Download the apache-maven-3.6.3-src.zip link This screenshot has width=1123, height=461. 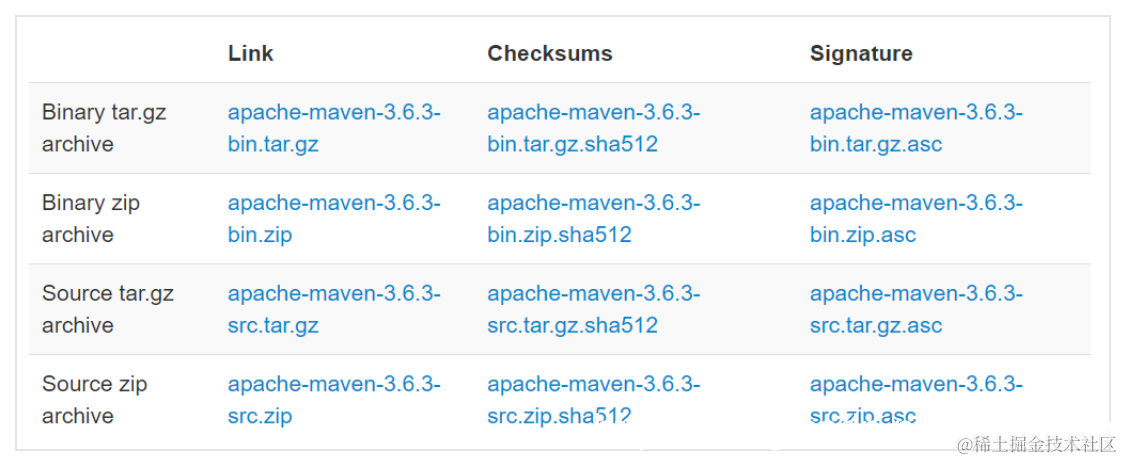(x=334, y=400)
